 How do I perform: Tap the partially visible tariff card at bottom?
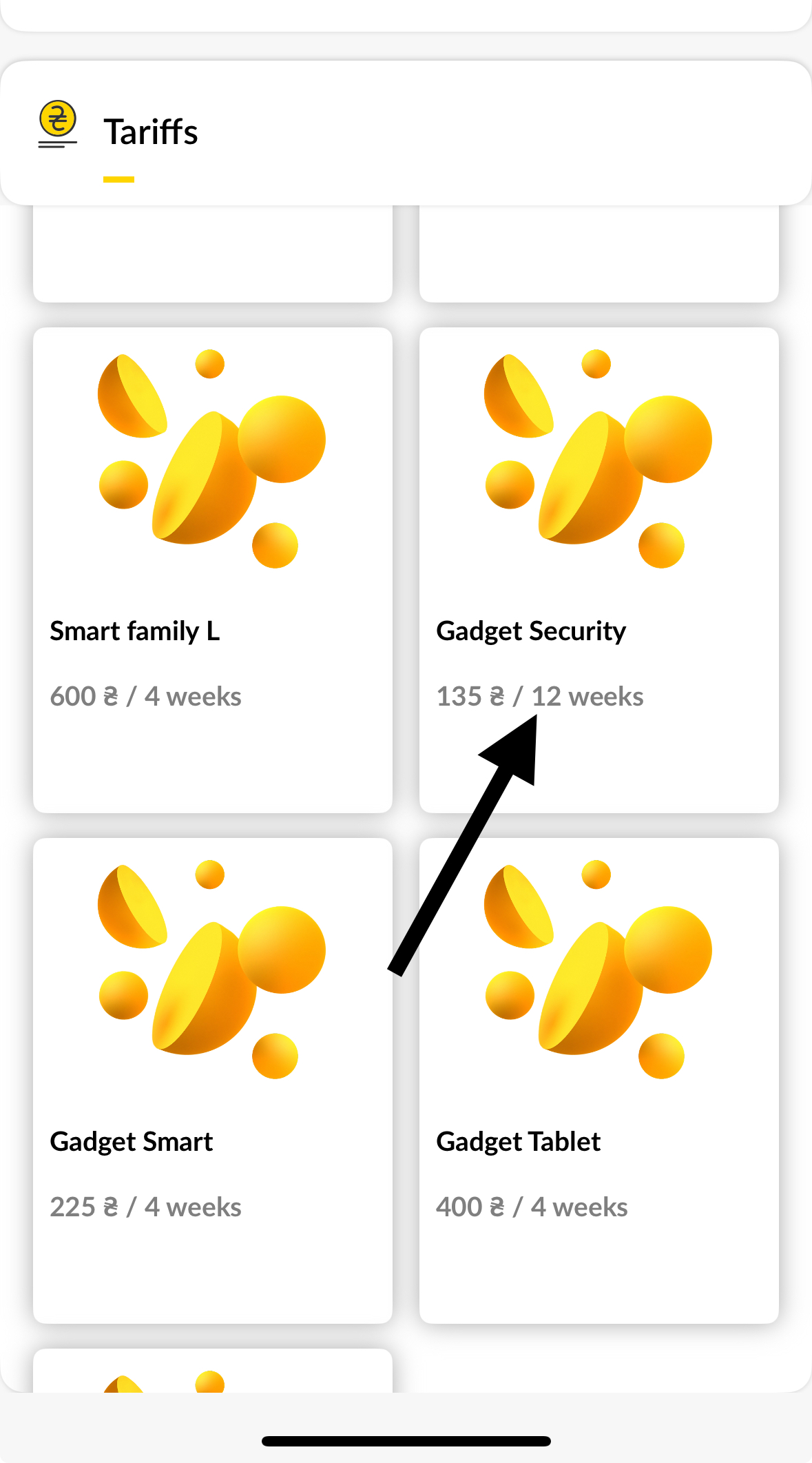[x=212, y=1371]
